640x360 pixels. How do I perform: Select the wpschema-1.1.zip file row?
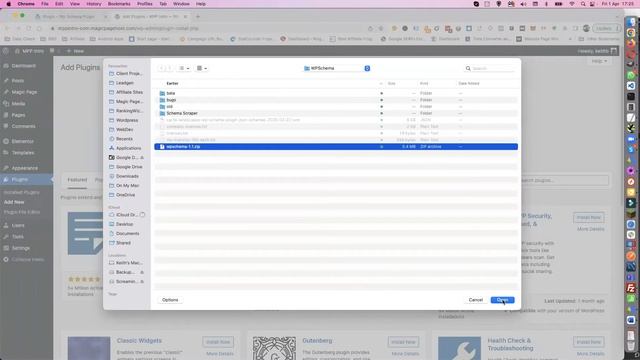tap(336, 147)
